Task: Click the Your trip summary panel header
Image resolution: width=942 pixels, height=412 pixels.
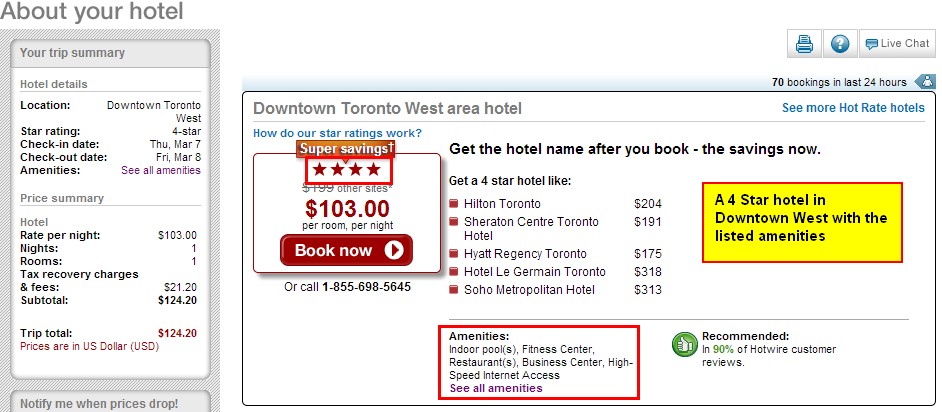Action: pyautogui.click(x=111, y=53)
